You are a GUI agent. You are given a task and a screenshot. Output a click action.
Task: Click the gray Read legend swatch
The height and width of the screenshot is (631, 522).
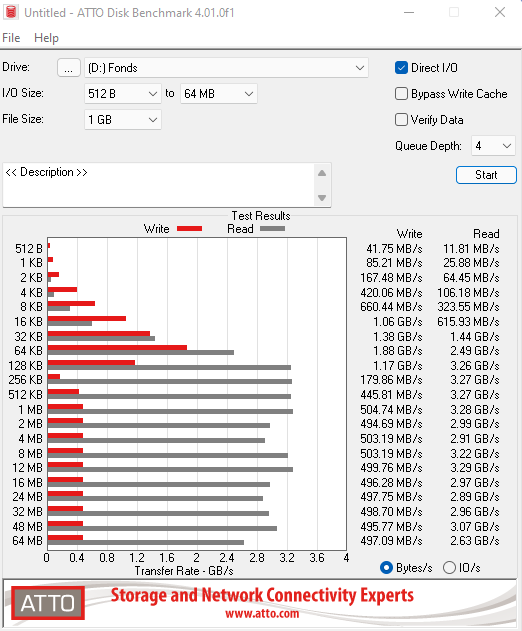pos(272,229)
